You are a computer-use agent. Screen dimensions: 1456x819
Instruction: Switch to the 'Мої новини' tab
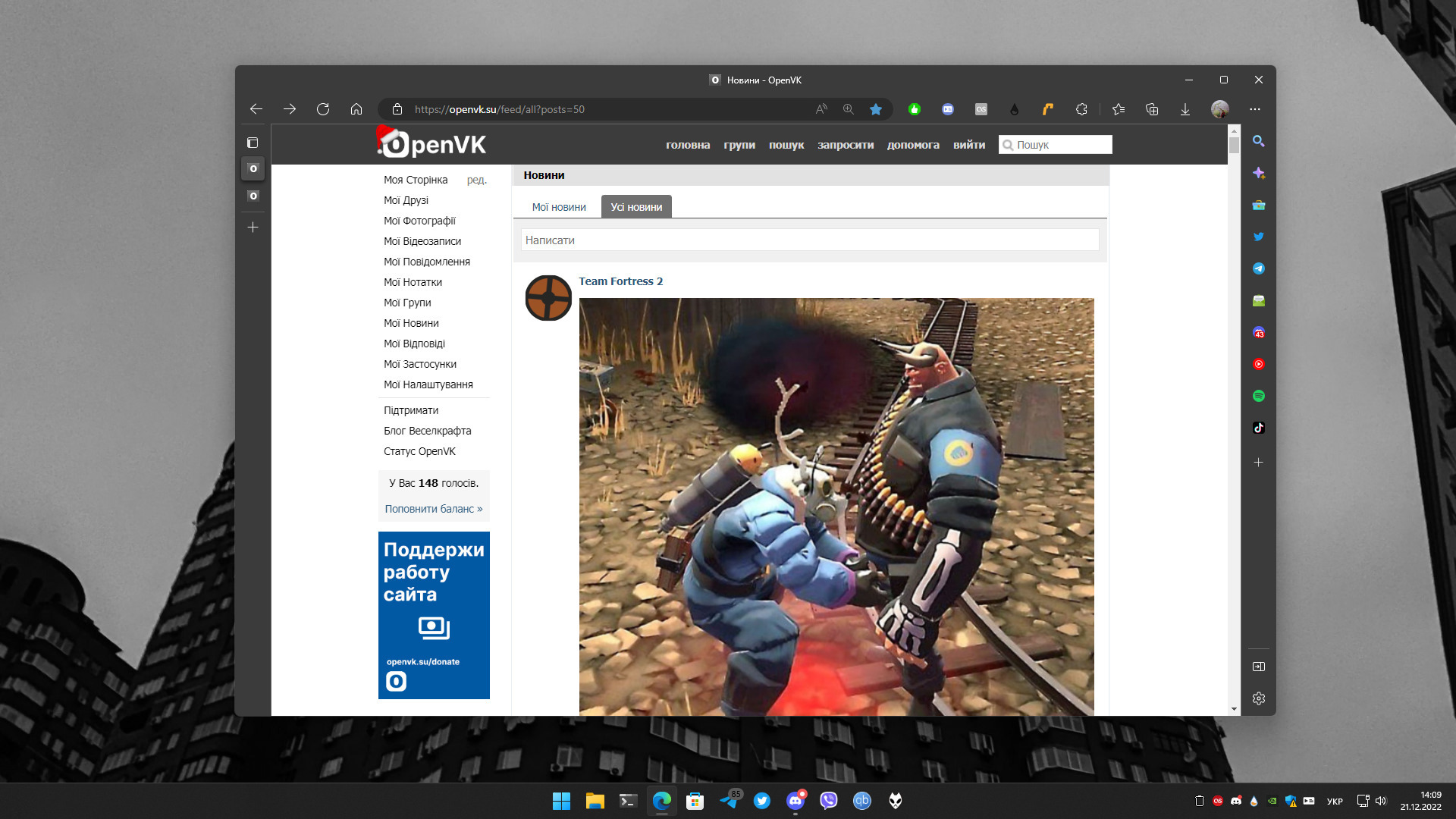click(559, 207)
